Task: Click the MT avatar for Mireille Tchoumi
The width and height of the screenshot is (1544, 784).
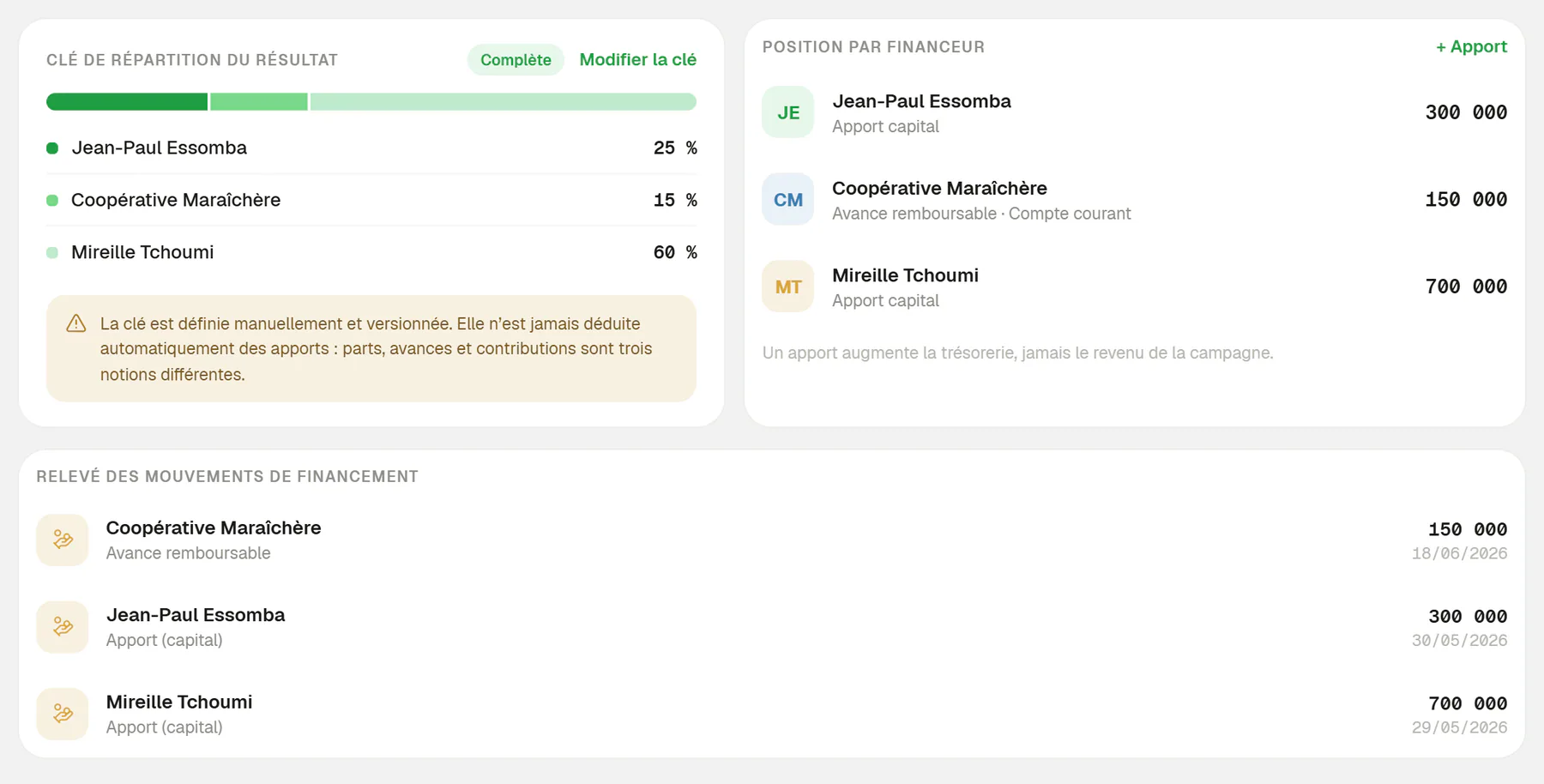Action: tap(787, 286)
